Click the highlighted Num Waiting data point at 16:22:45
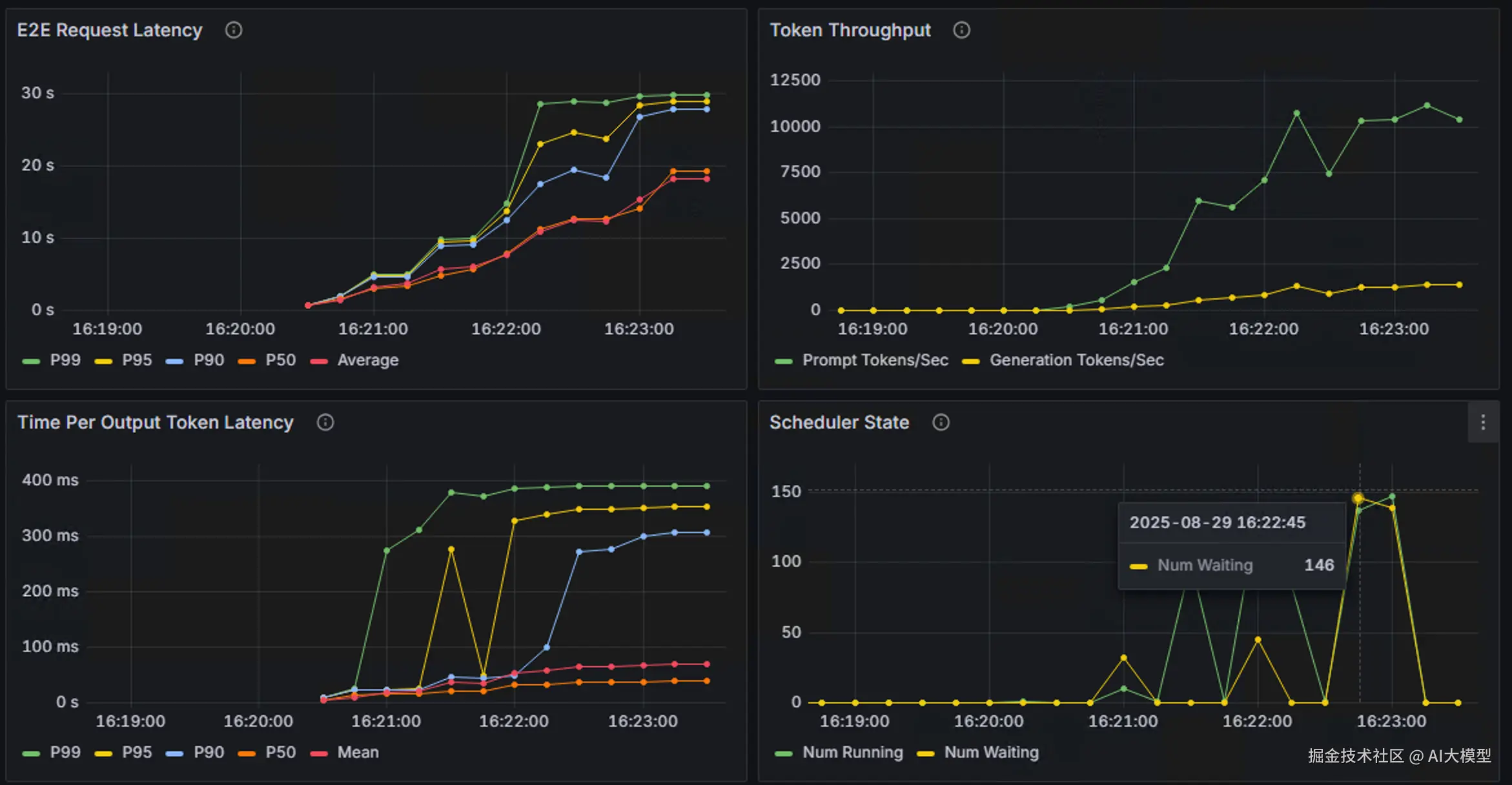The image size is (1512, 785). 1358,498
